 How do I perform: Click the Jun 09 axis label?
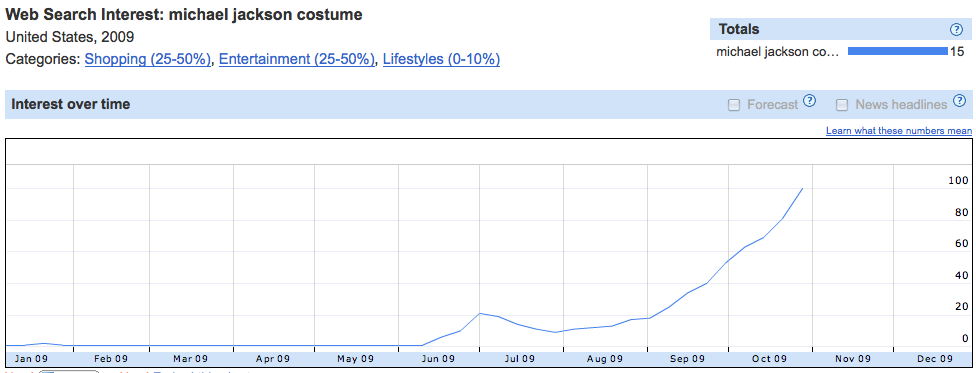(x=437, y=359)
